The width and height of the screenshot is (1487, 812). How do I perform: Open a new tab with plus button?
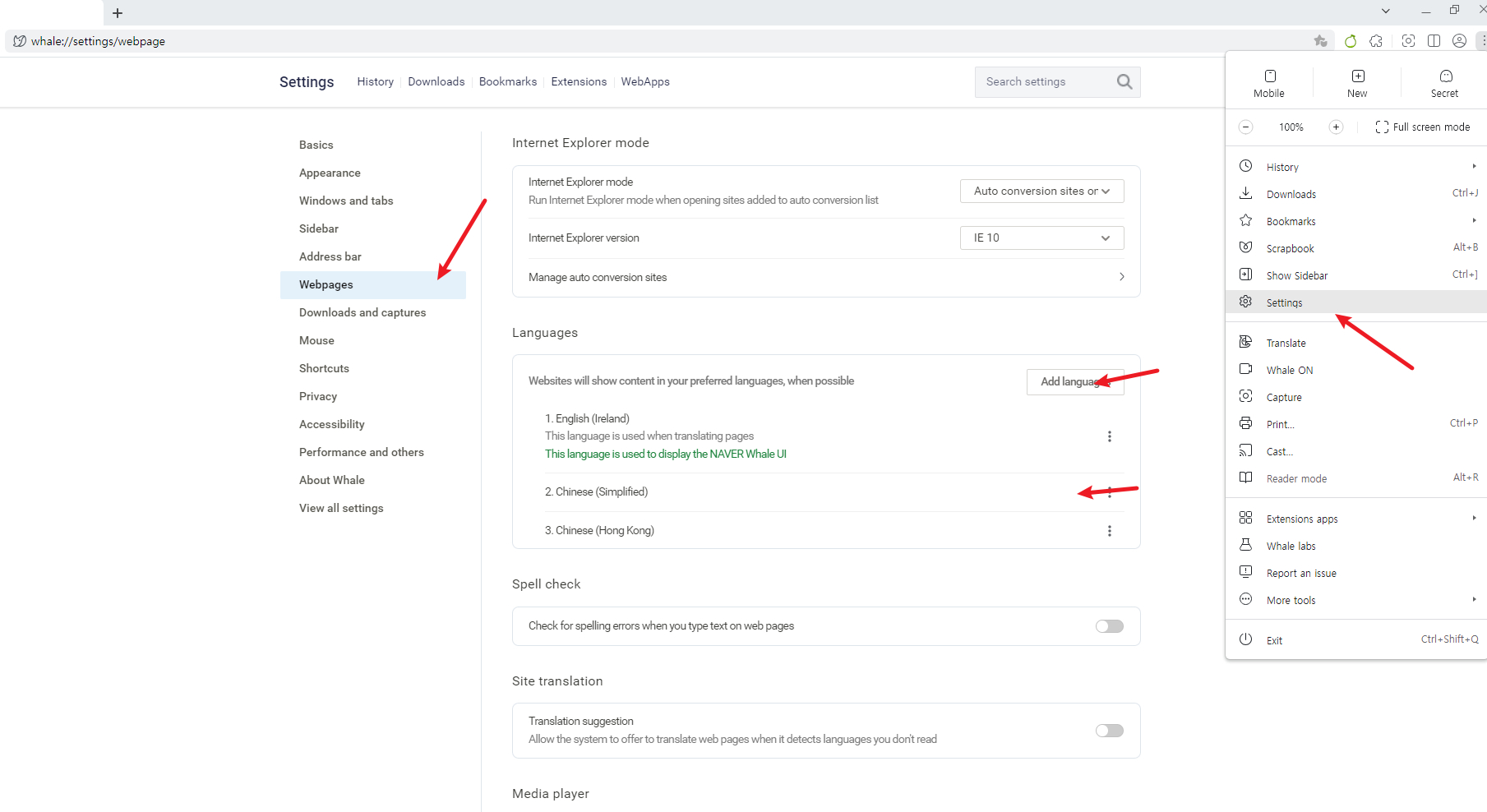118,13
